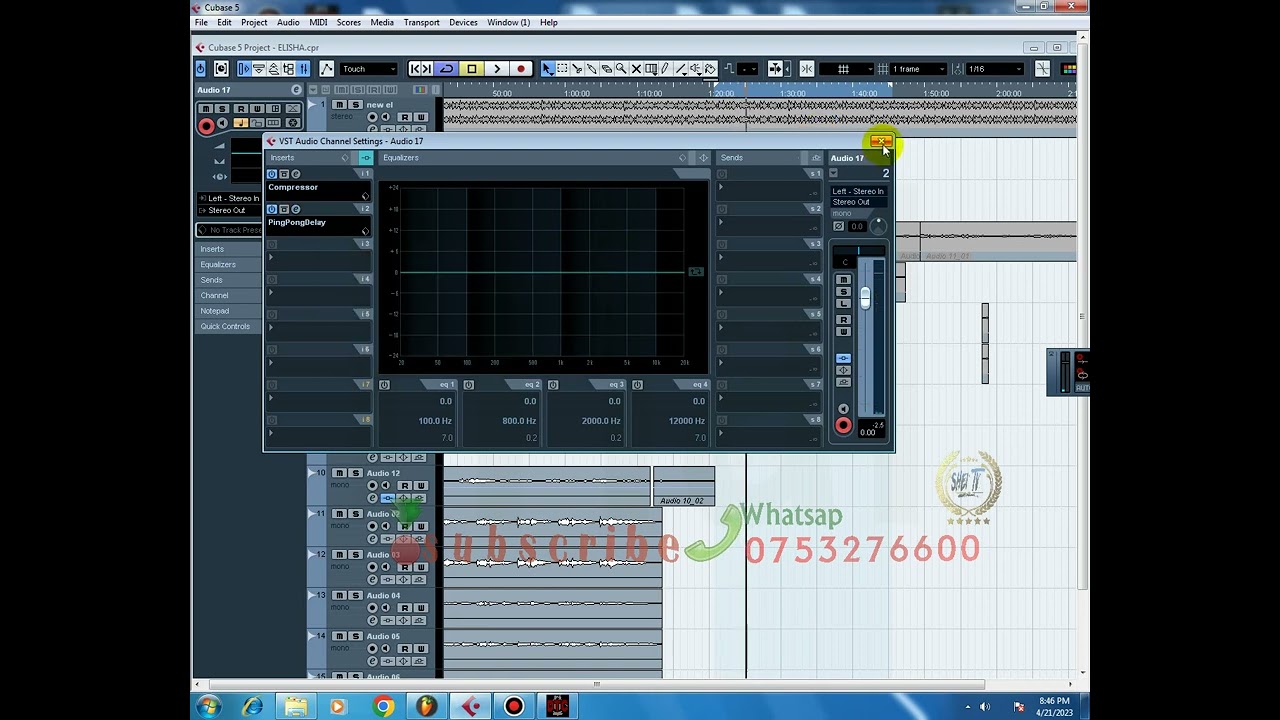Screen dimensions: 1280x720
Task: Enable EQ band 4 power button
Action: 637,385
